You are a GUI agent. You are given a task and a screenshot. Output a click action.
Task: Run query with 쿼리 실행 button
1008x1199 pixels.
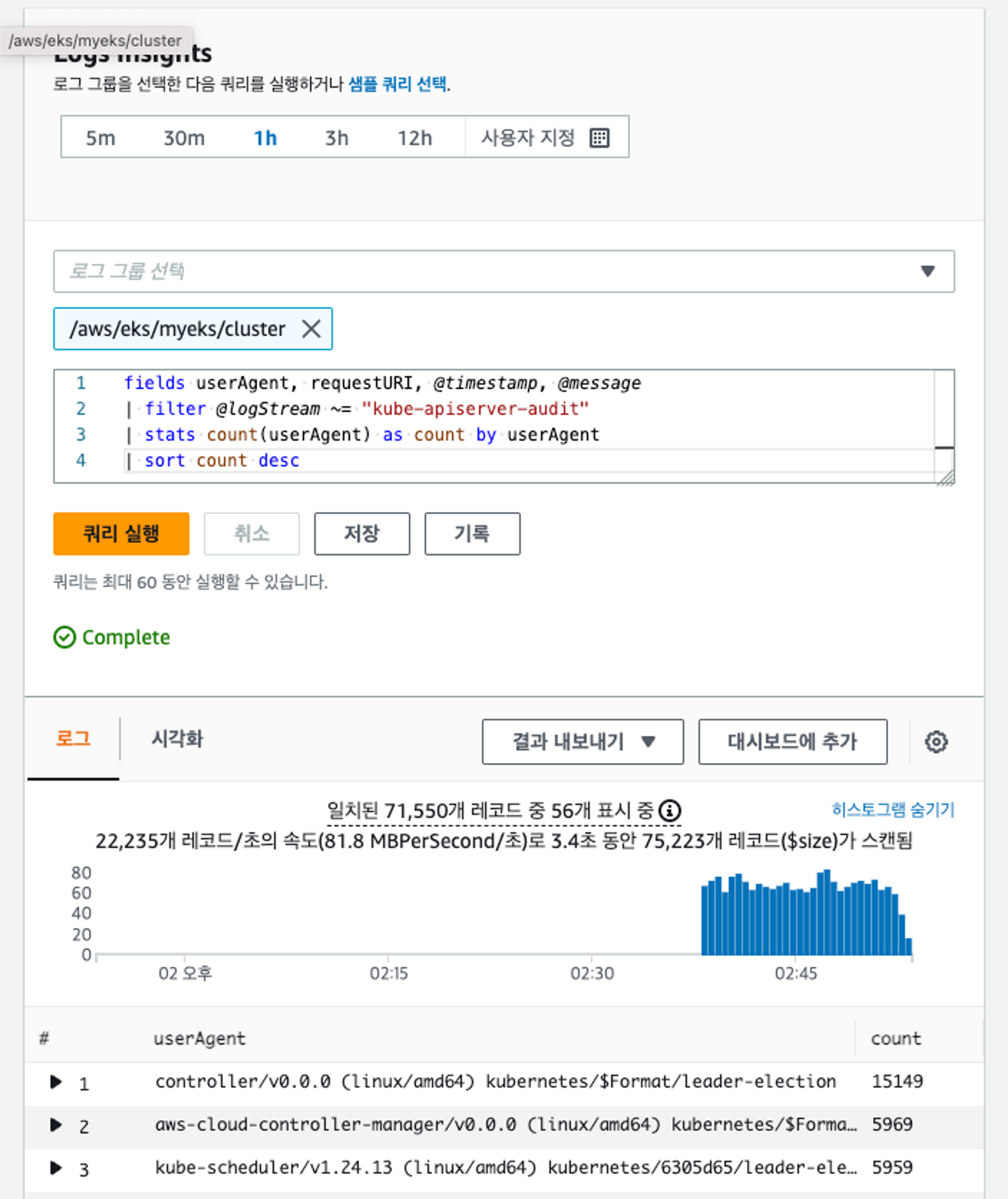tap(121, 533)
